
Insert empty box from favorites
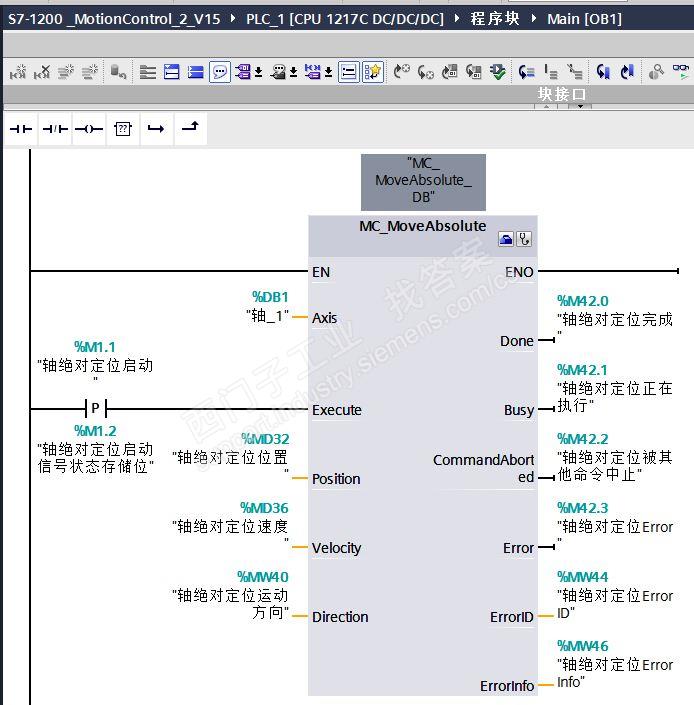click(x=123, y=129)
